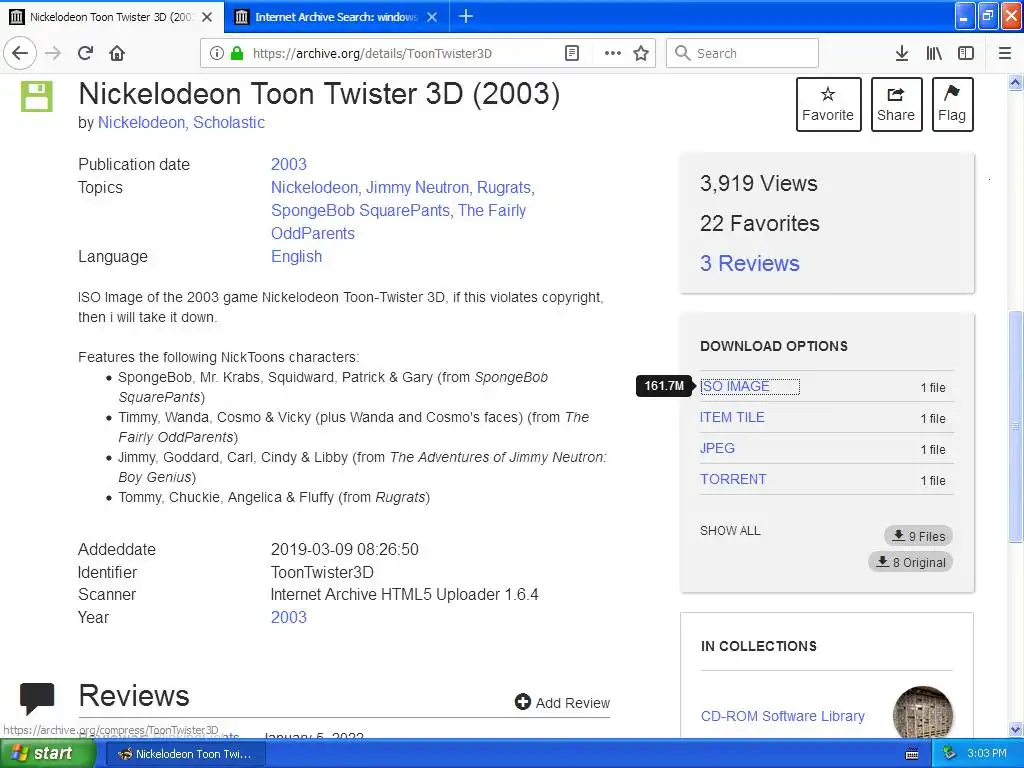Select the text "22 Favorites"
The height and width of the screenshot is (768, 1024).
point(760,223)
